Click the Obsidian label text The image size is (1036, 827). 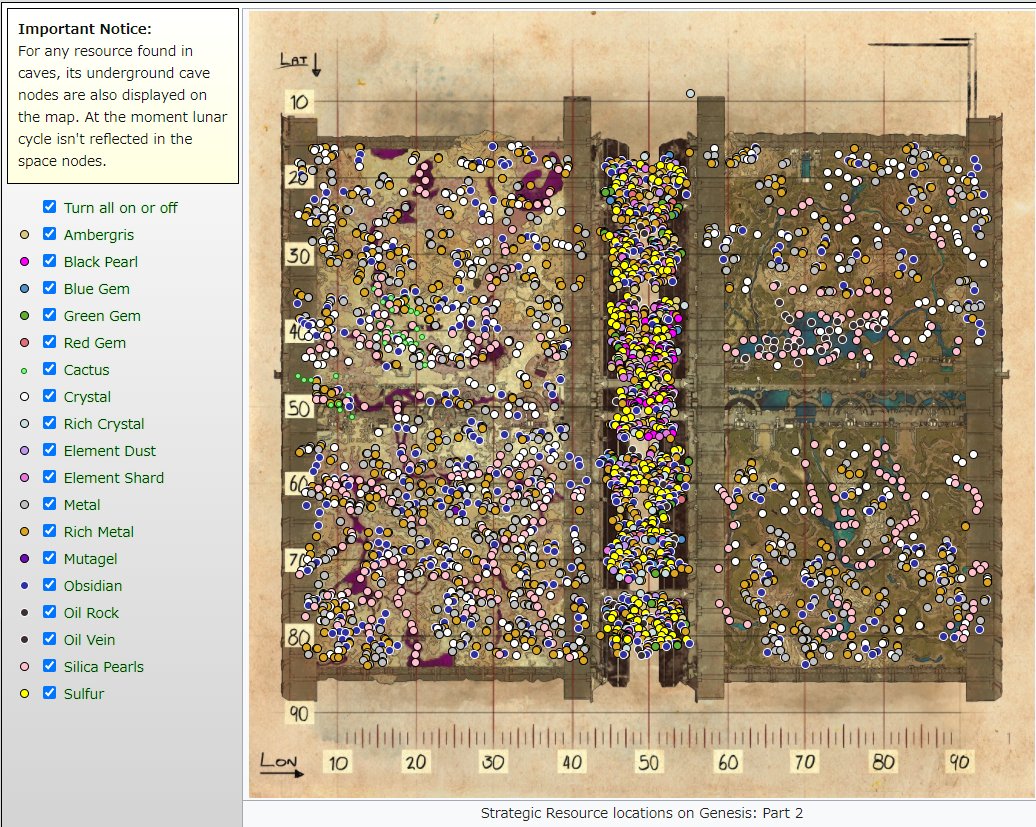point(92,586)
